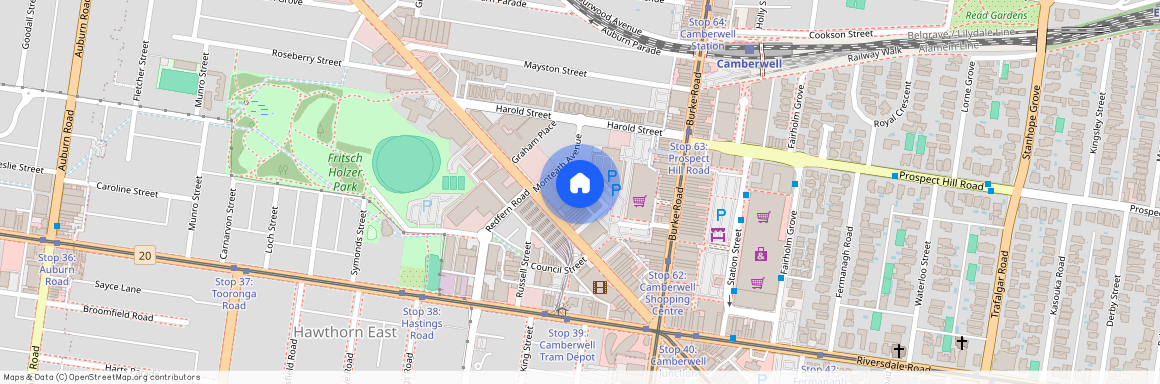Screen dimensions: 1160x384
Task: Click the Stop 36: Auburn Road label
Action: point(56,269)
